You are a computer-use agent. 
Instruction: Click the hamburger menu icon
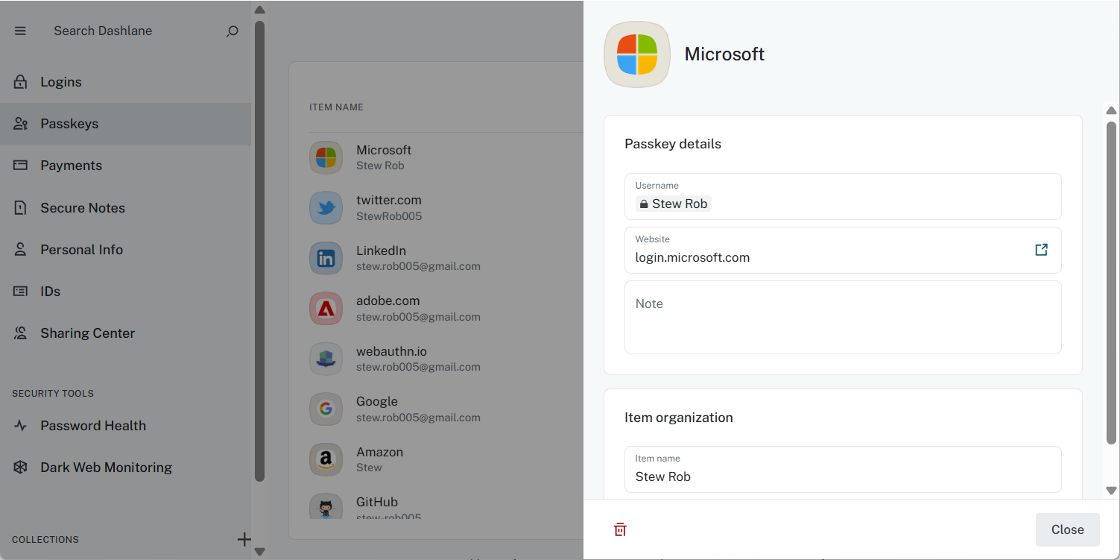[20, 31]
